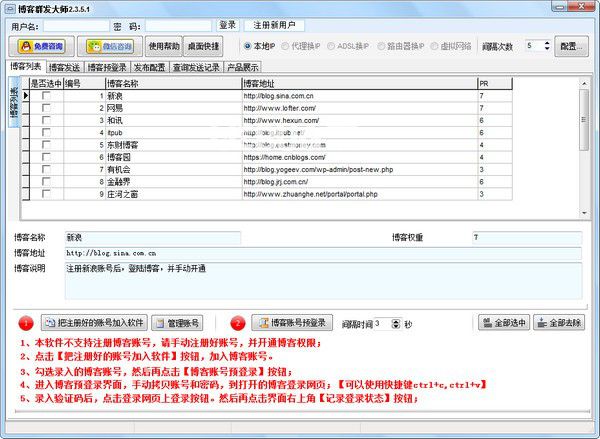The image size is (600, 439).
Task: Focus the 博客权重 text field
Action: (527, 238)
